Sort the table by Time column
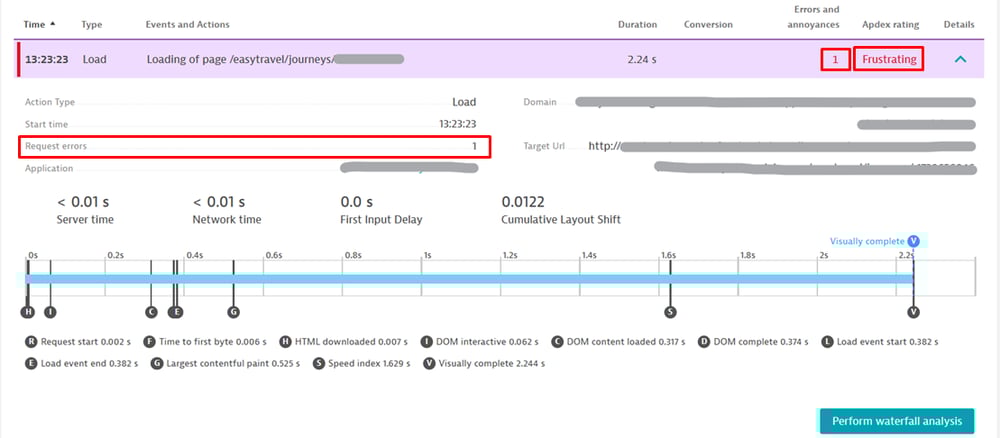The height and width of the screenshot is (438, 1000). (x=40, y=24)
